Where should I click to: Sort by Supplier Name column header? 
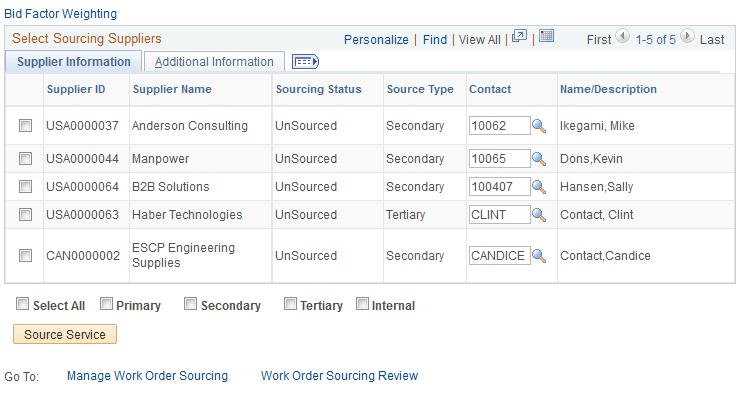[172, 89]
